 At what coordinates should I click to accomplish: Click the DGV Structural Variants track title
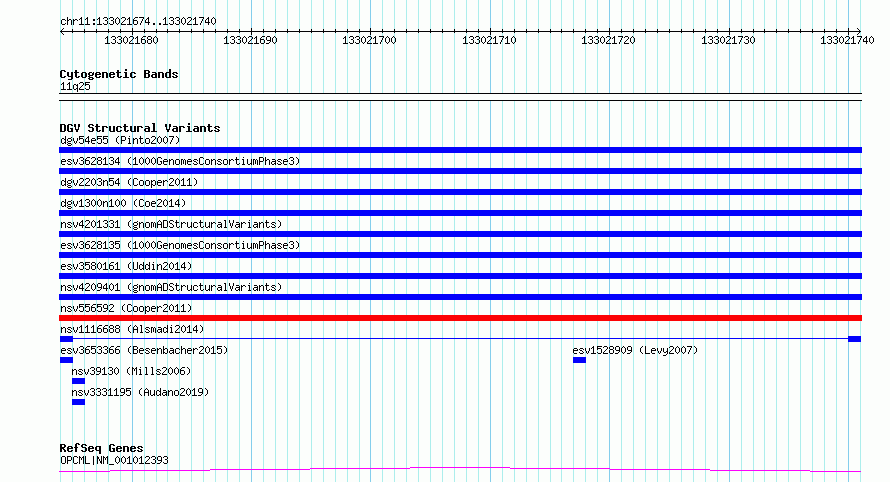coord(140,128)
